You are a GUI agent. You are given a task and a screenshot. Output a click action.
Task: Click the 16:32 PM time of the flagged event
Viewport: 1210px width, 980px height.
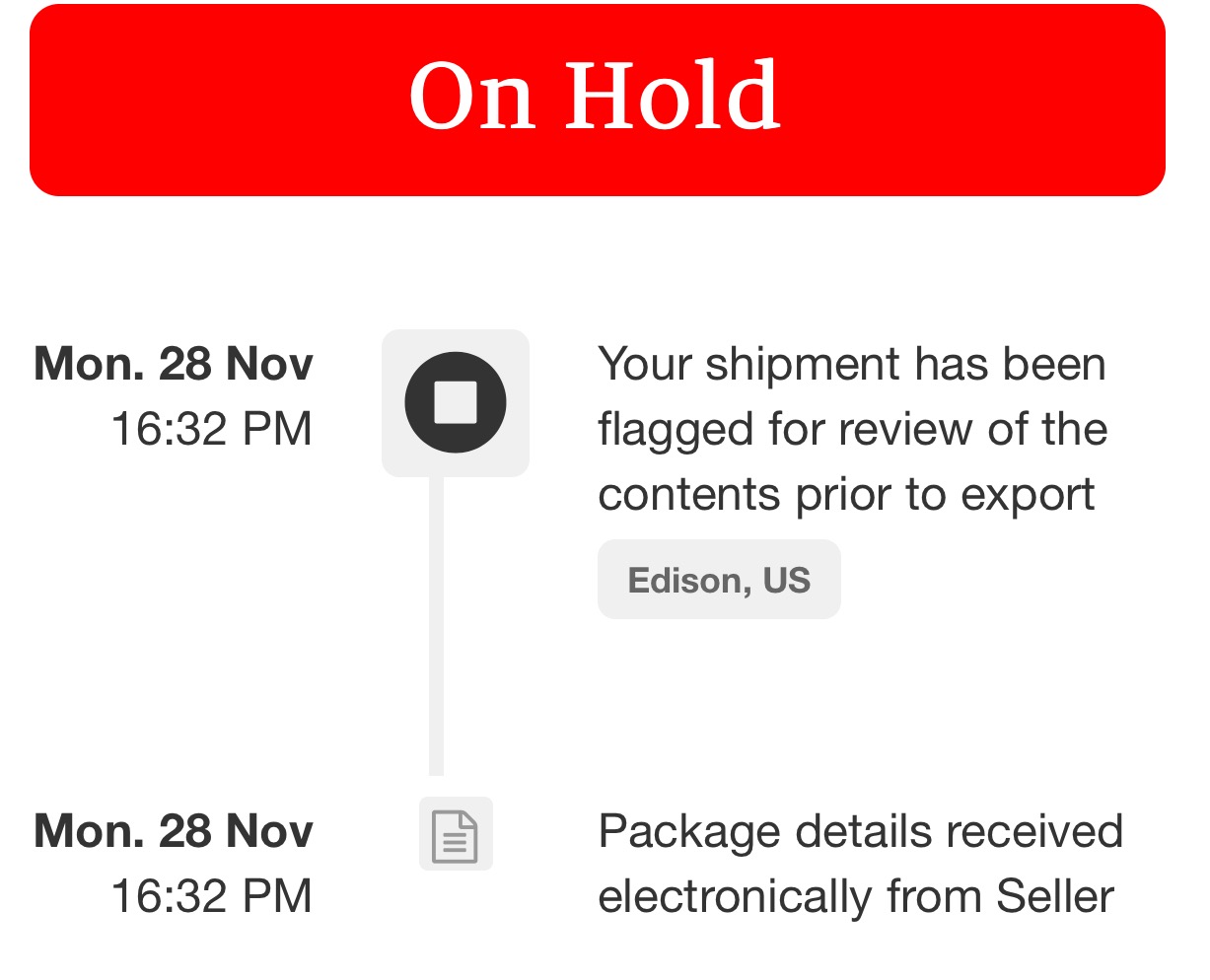click(211, 429)
